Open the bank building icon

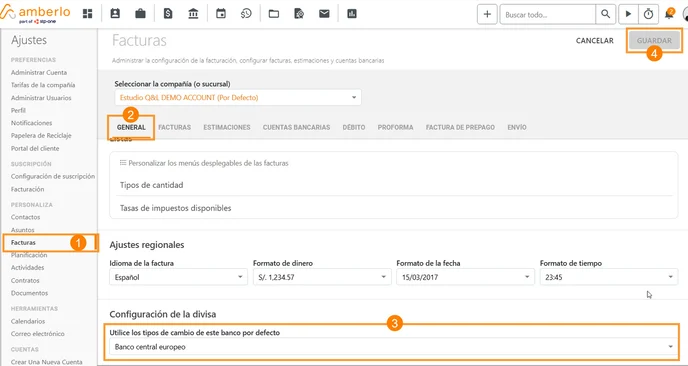pyautogui.click(x=193, y=14)
